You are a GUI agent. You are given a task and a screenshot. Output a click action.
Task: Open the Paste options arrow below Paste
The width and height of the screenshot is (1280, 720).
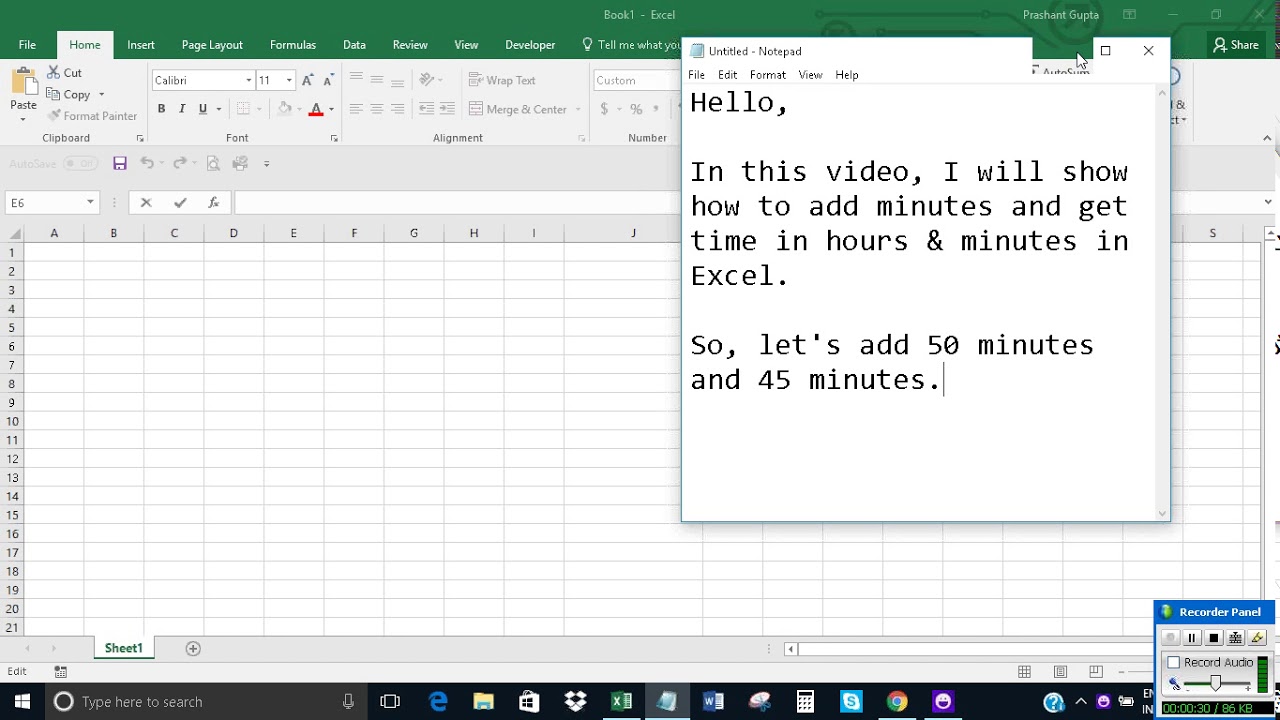[x=23, y=119]
